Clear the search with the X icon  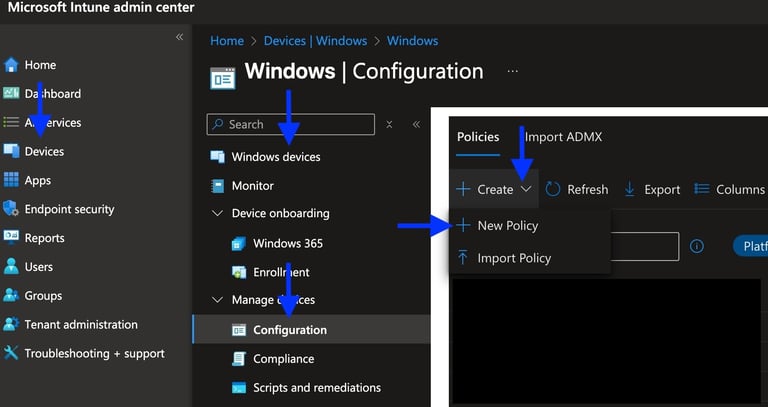point(389,124)
